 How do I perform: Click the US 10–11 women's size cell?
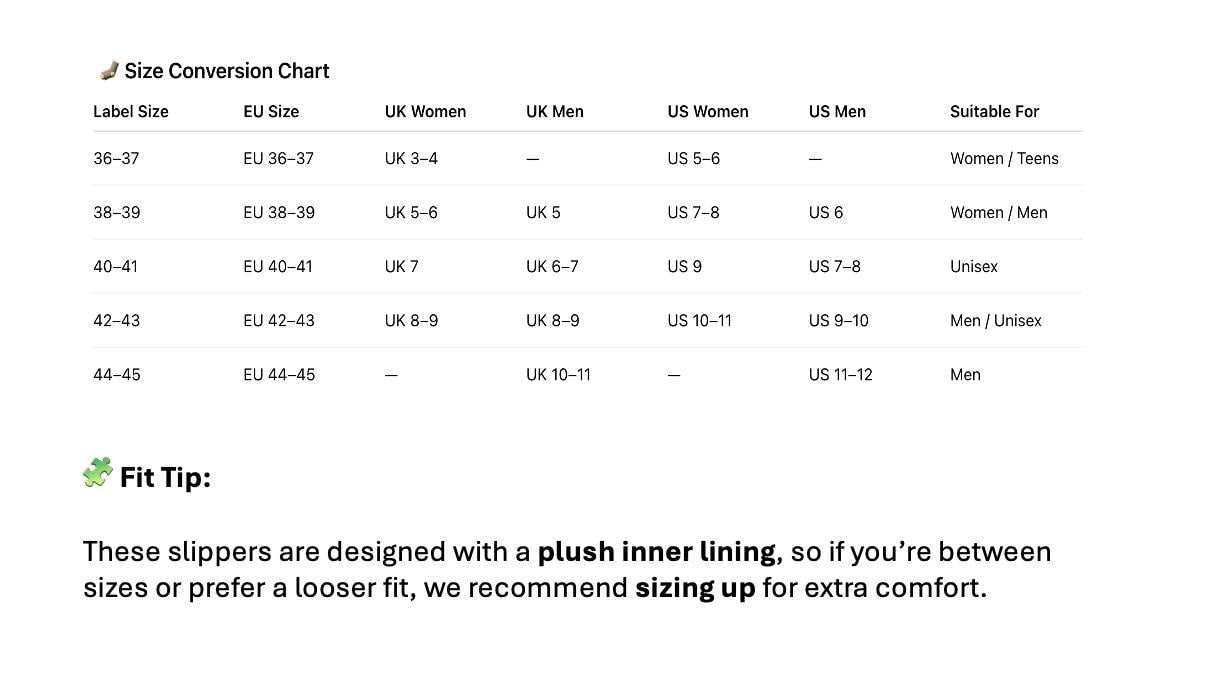[x=699, y=321]
